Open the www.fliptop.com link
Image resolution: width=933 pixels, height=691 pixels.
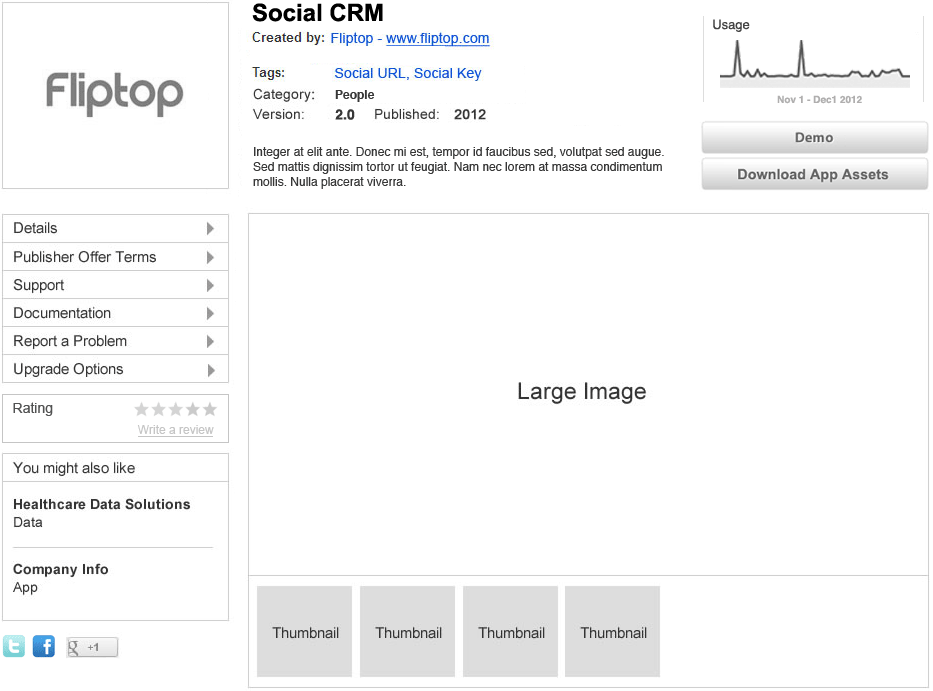click(x=437, y=38)
